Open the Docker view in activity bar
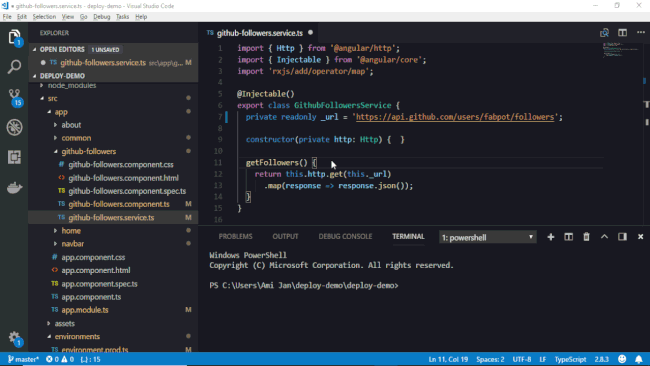Viewport: 650px width, 366px height. click(15, 187)
